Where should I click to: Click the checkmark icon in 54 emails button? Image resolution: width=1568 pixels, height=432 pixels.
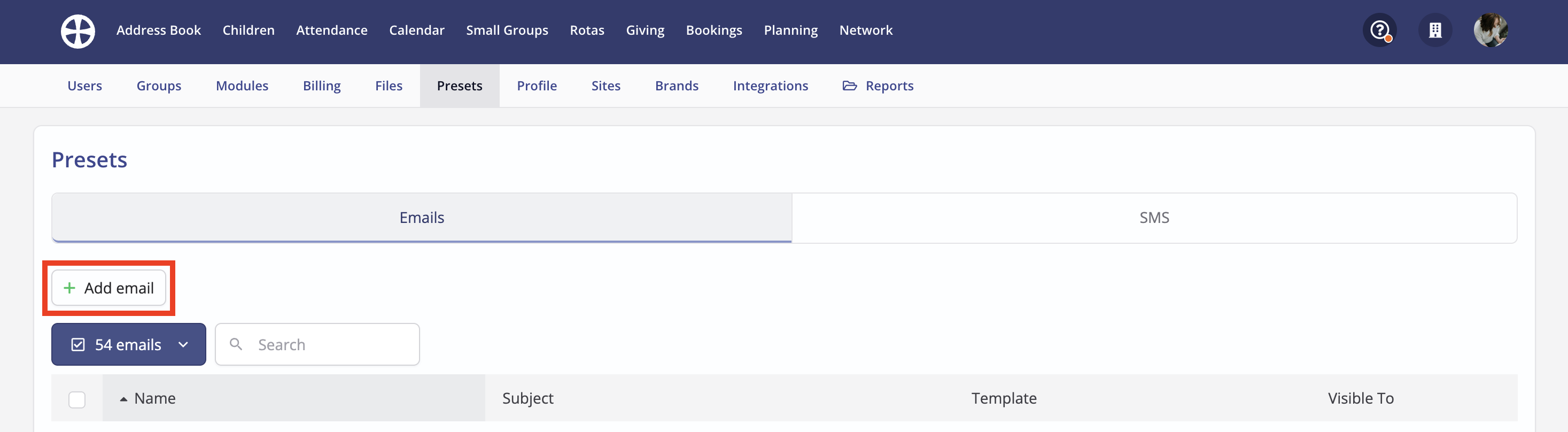pyautogui.click(x=78, y=345)
